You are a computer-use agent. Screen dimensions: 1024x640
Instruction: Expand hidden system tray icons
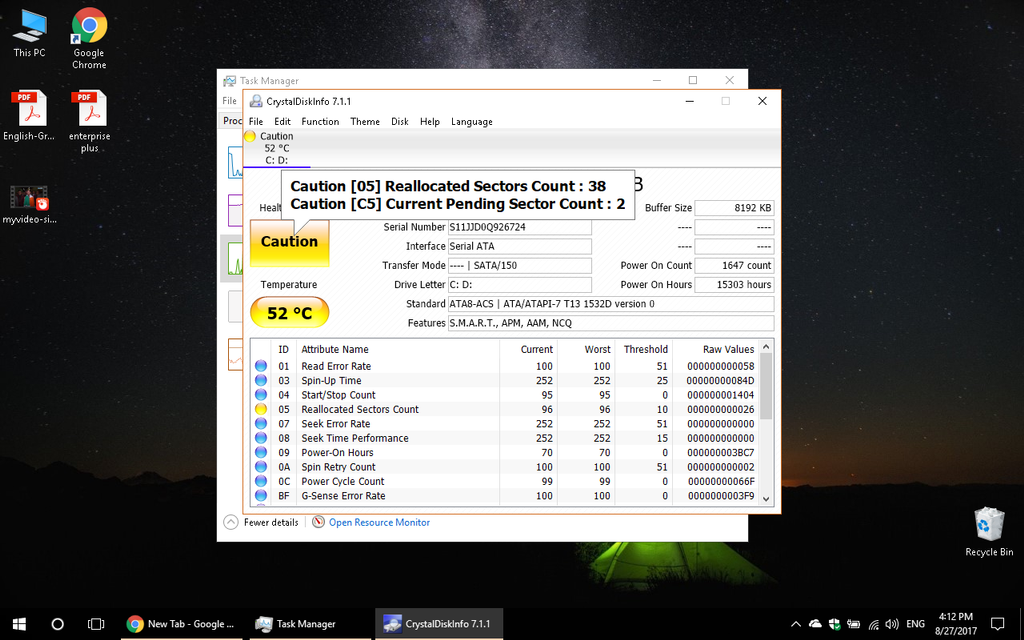point(797,624)
